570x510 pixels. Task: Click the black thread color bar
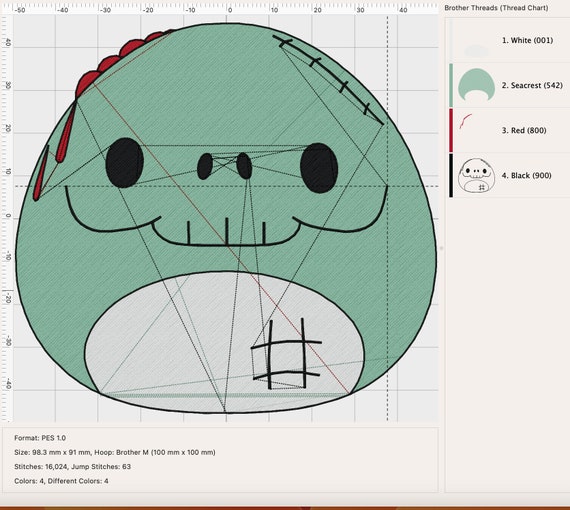click(451, 175)
